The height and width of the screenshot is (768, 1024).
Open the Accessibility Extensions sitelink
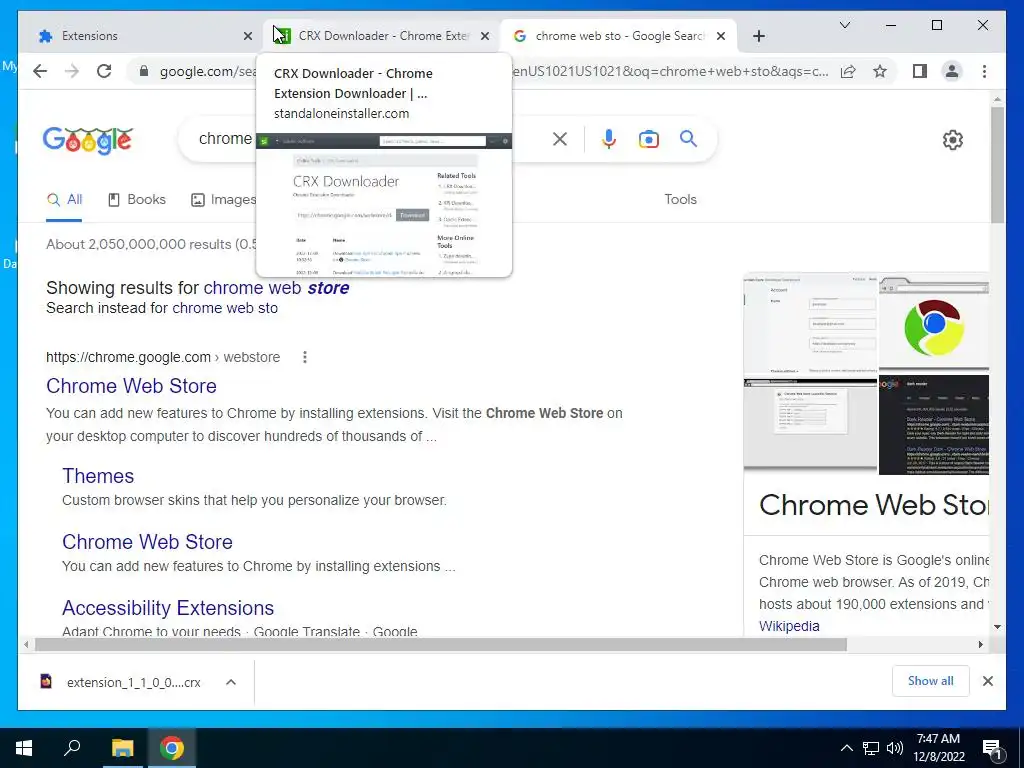tap(168, 608)
